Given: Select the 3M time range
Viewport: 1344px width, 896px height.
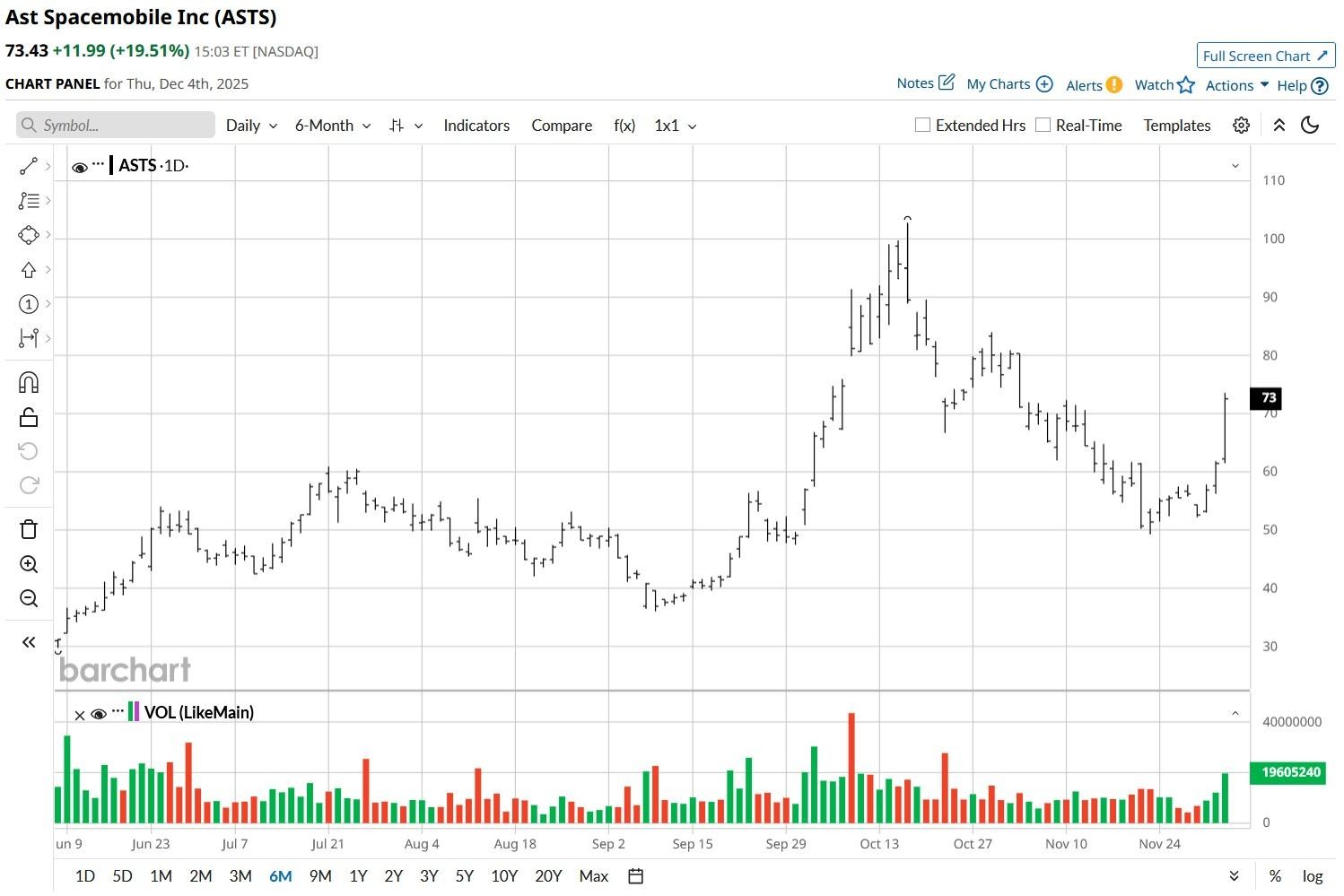Looking at the screenshot, I should coord(240,876).
